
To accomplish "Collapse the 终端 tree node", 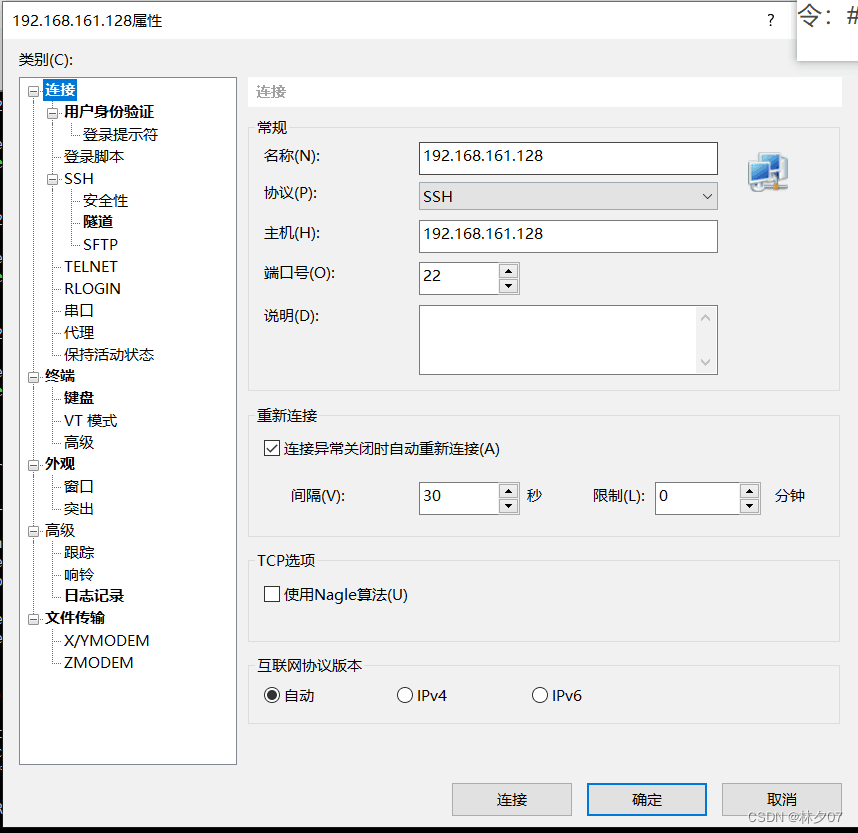I will pyautogui.click(x=34, y=377).
